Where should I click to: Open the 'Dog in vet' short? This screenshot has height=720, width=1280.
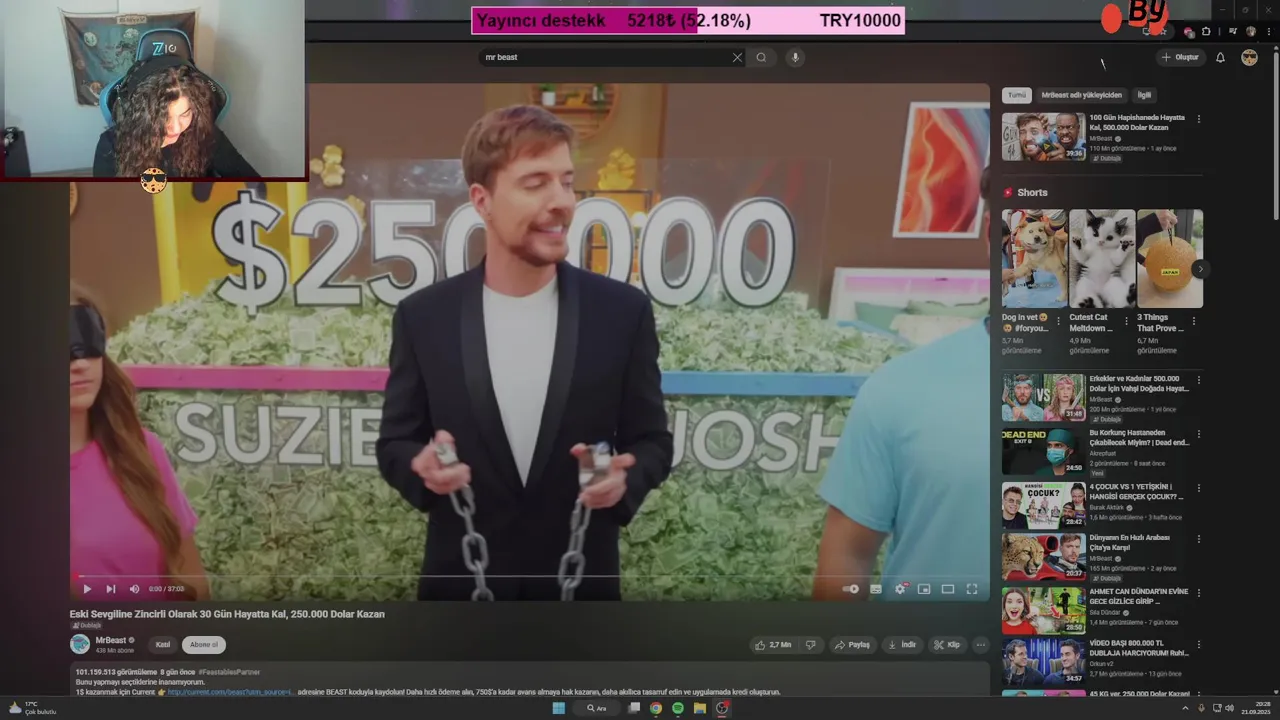pyautogui.click(x=1034, y=258)
